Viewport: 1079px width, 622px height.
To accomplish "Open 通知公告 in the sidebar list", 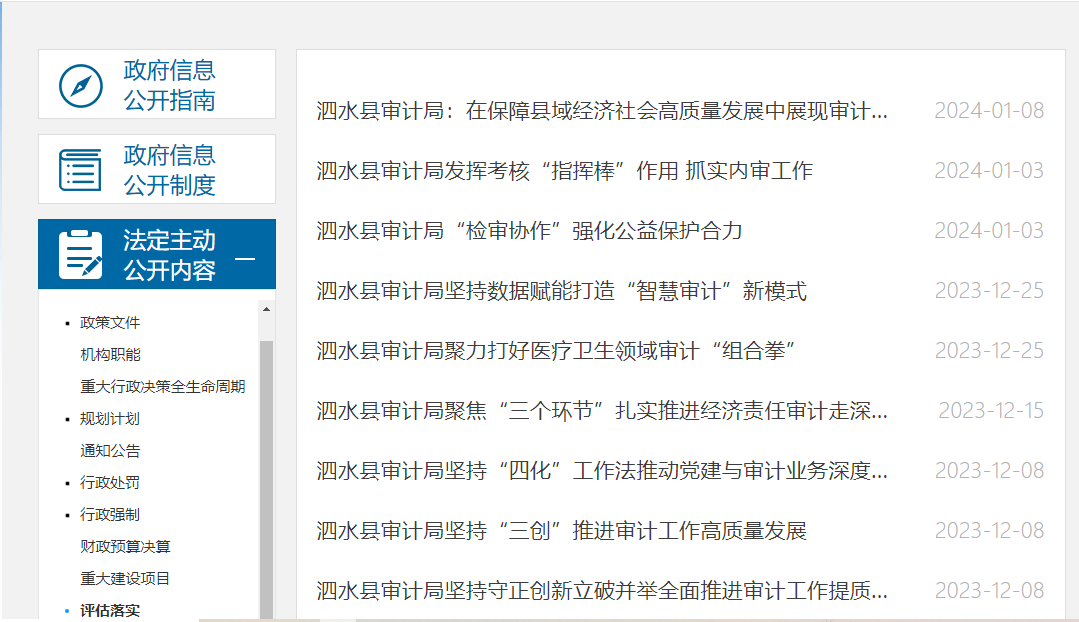I will coord(110,451).
